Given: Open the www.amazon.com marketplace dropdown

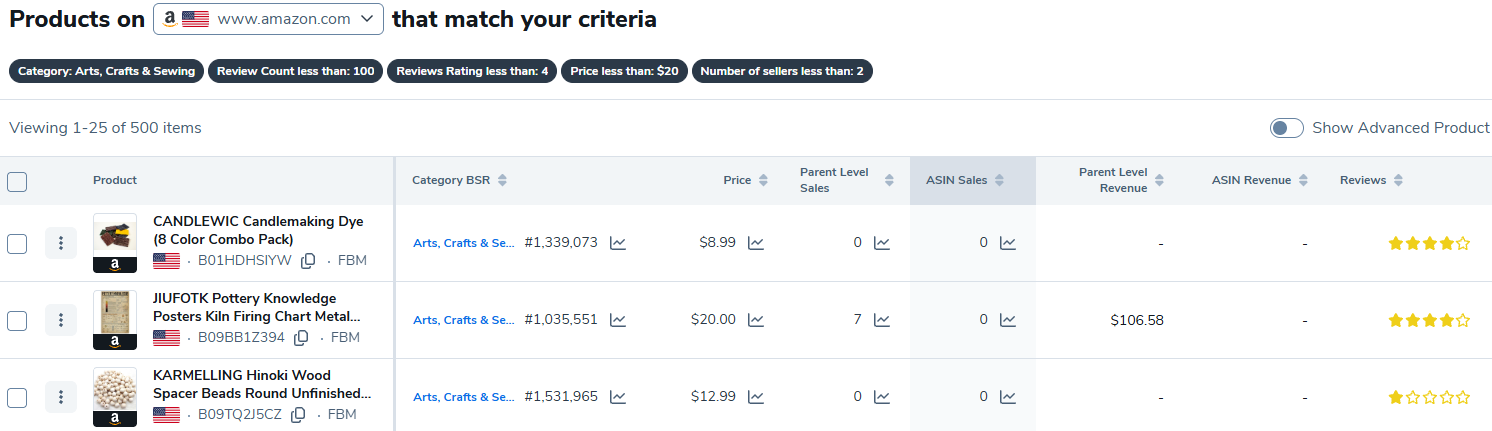Looking at the screenshot, I should (268, 19).
